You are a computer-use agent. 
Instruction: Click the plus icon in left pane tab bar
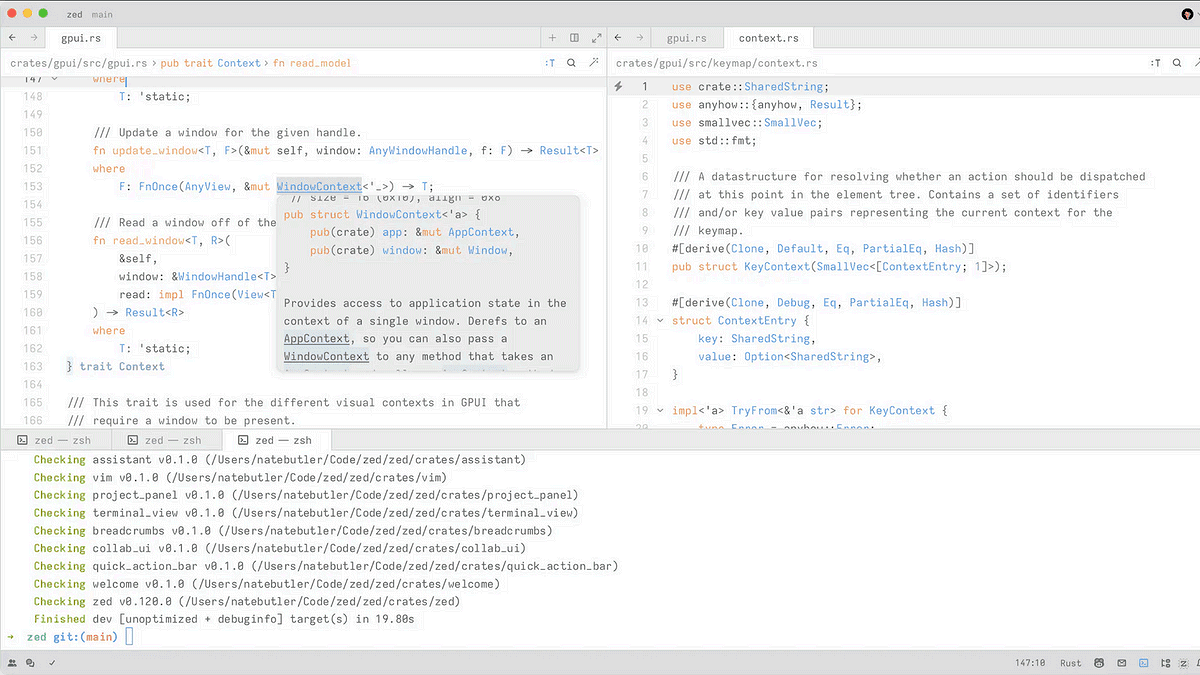(x=552, y=38)
